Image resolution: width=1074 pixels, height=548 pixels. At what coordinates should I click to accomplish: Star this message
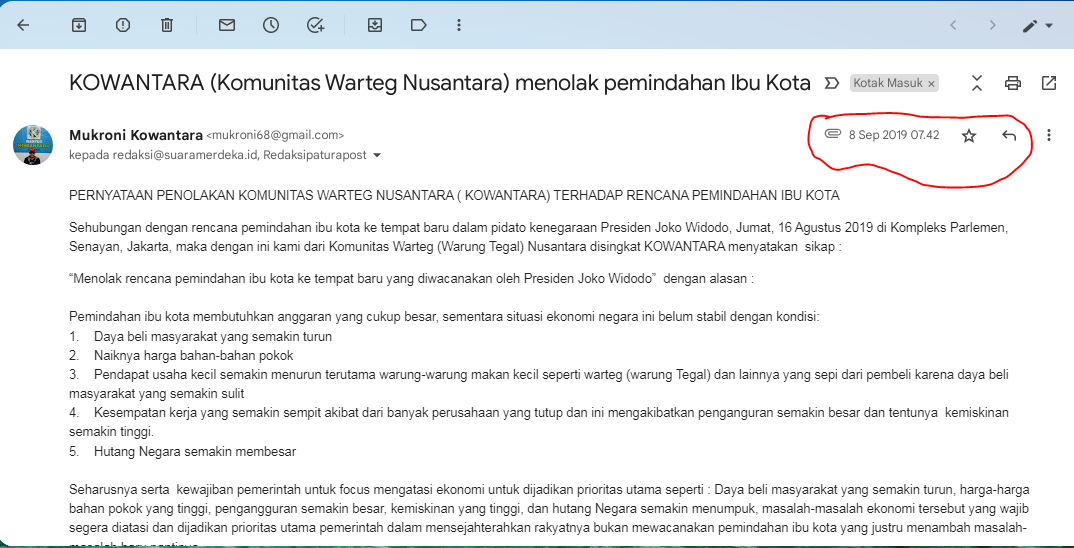pyautogui.click(x=969, y=136)
